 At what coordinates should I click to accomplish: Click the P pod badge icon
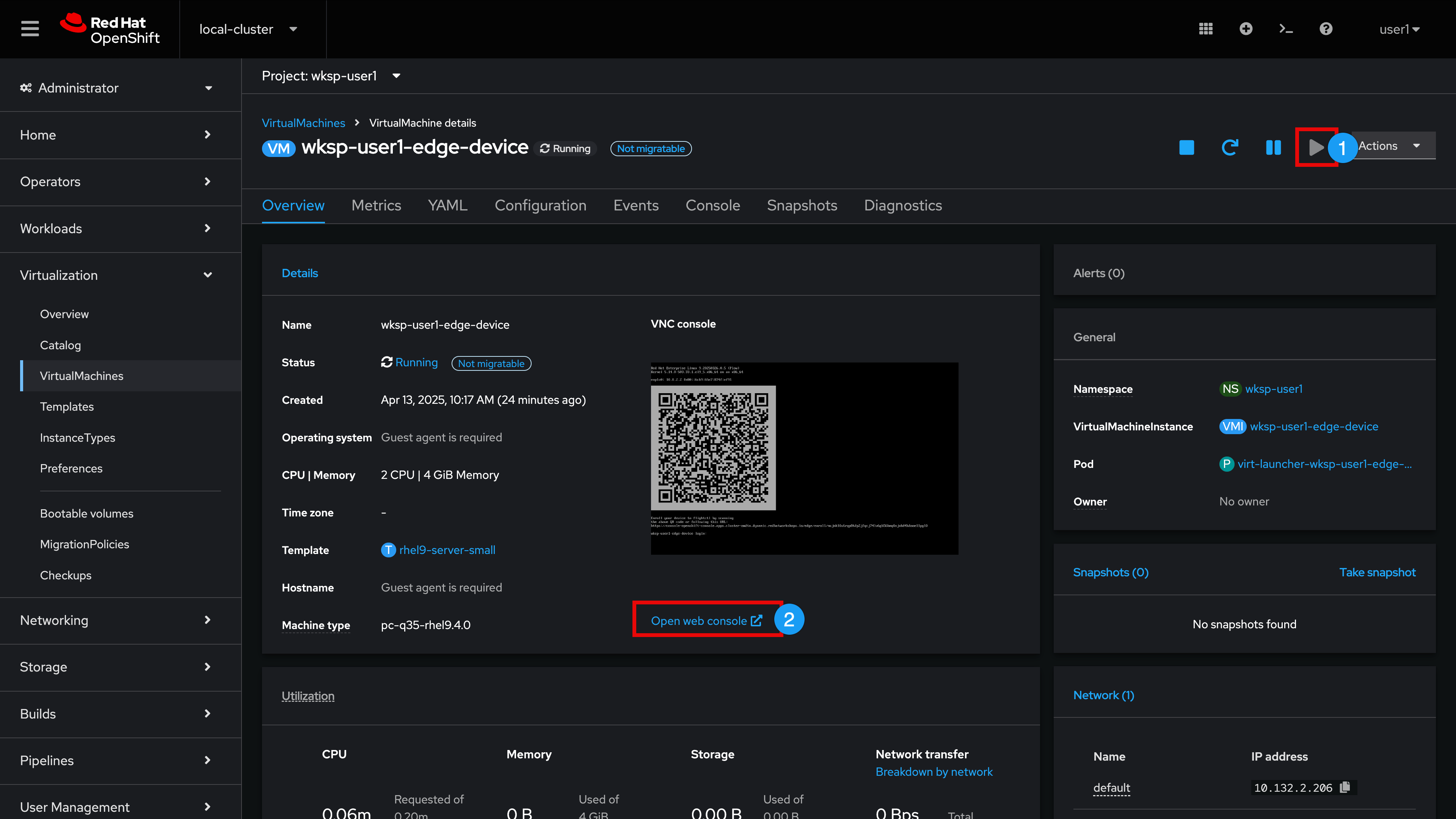[1226, 464]
